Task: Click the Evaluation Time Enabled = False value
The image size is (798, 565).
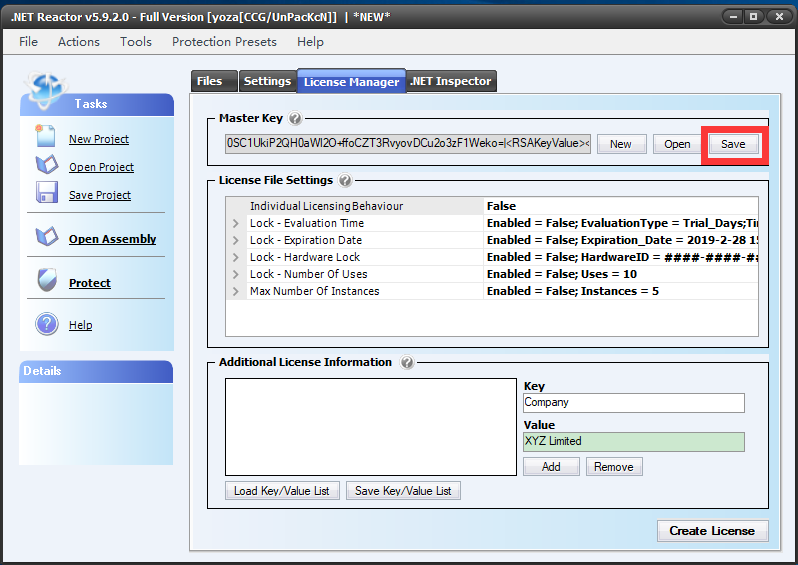Action: [x=621, y=223]
